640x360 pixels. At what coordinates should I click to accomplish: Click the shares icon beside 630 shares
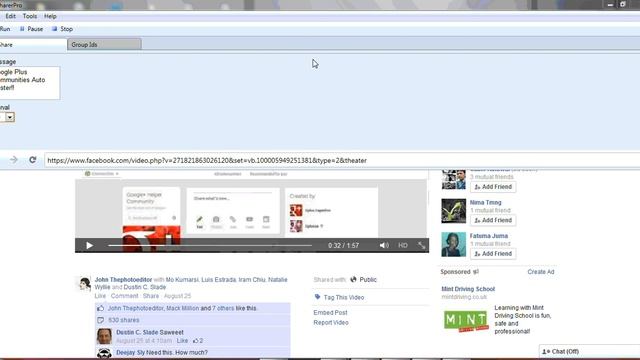point(100,320)
